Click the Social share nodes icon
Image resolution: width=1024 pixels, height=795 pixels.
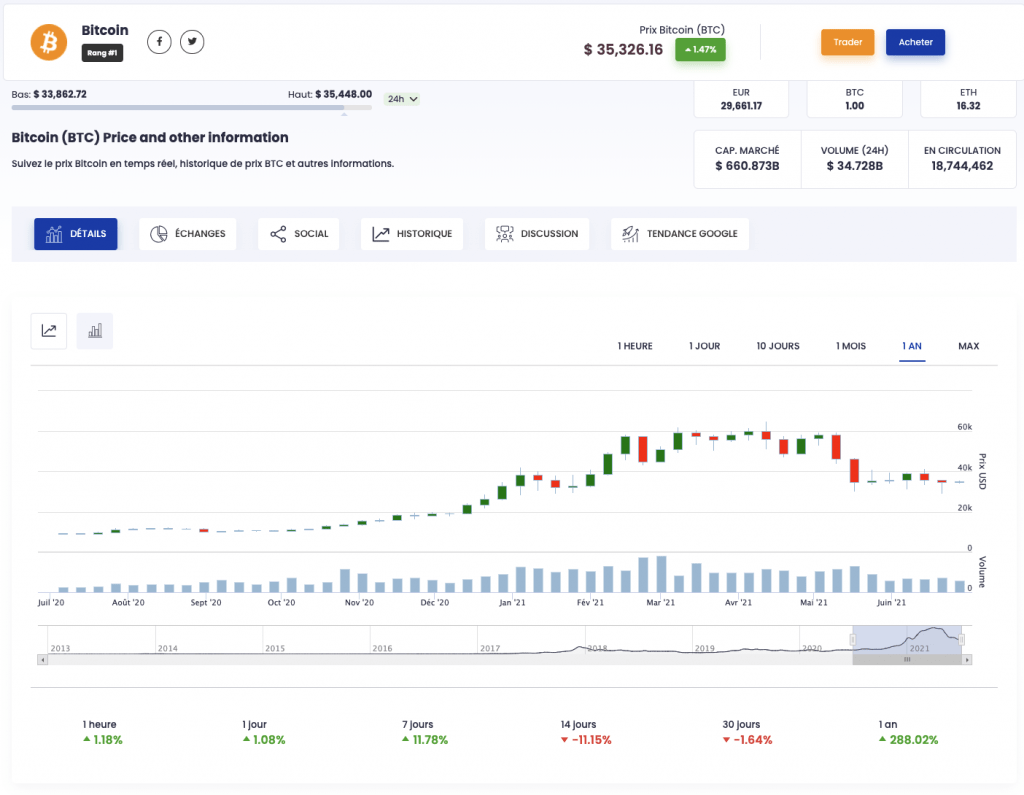click(x=278, y=234)
